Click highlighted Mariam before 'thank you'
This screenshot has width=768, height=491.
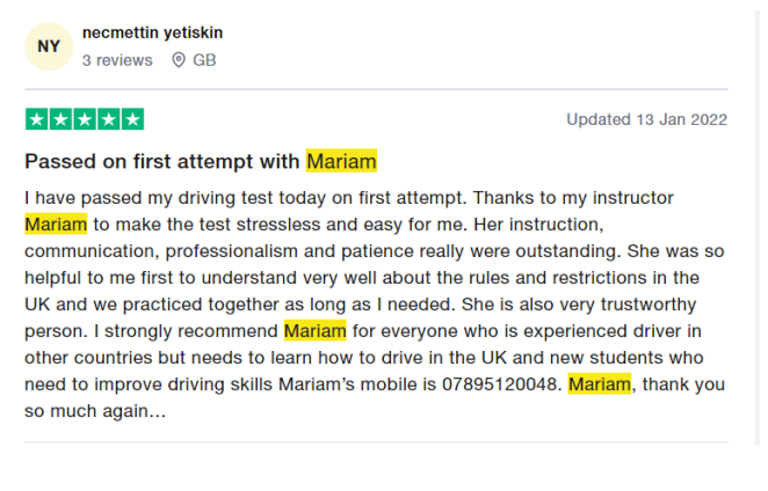[x=599, y=384]
